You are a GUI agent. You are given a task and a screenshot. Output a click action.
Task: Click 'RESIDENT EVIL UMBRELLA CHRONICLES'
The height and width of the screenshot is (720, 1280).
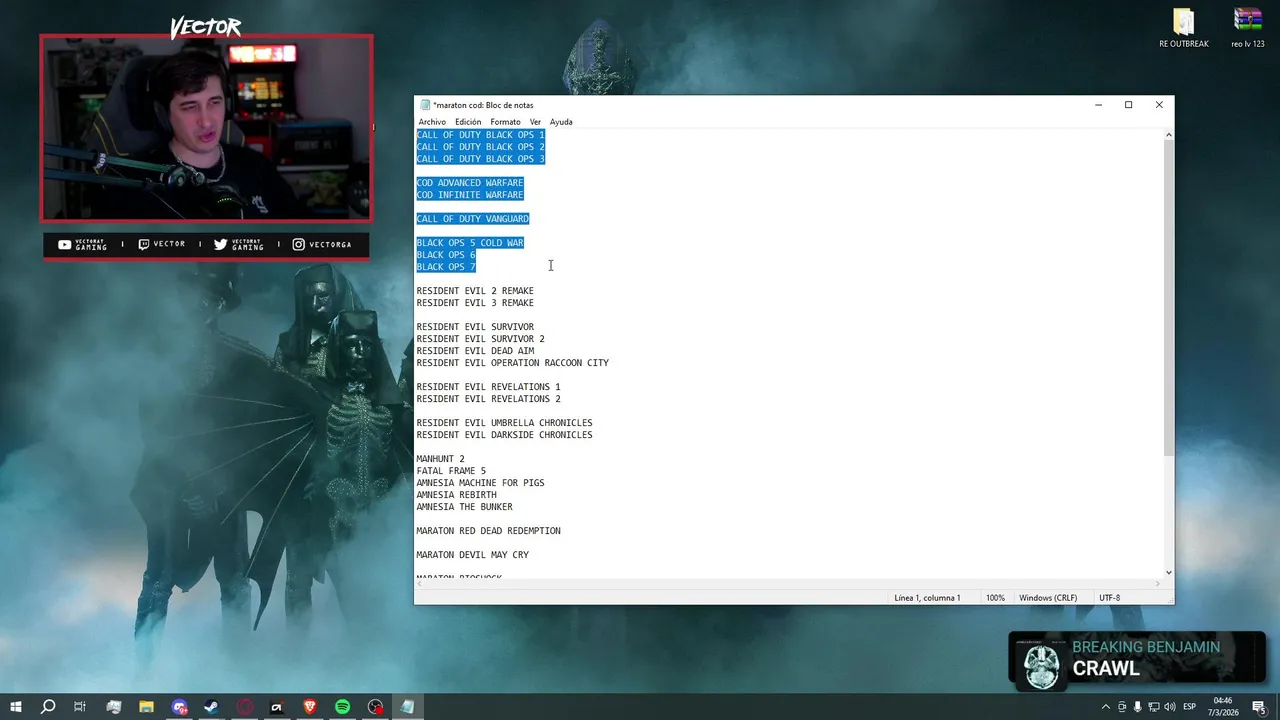point(505,423)
